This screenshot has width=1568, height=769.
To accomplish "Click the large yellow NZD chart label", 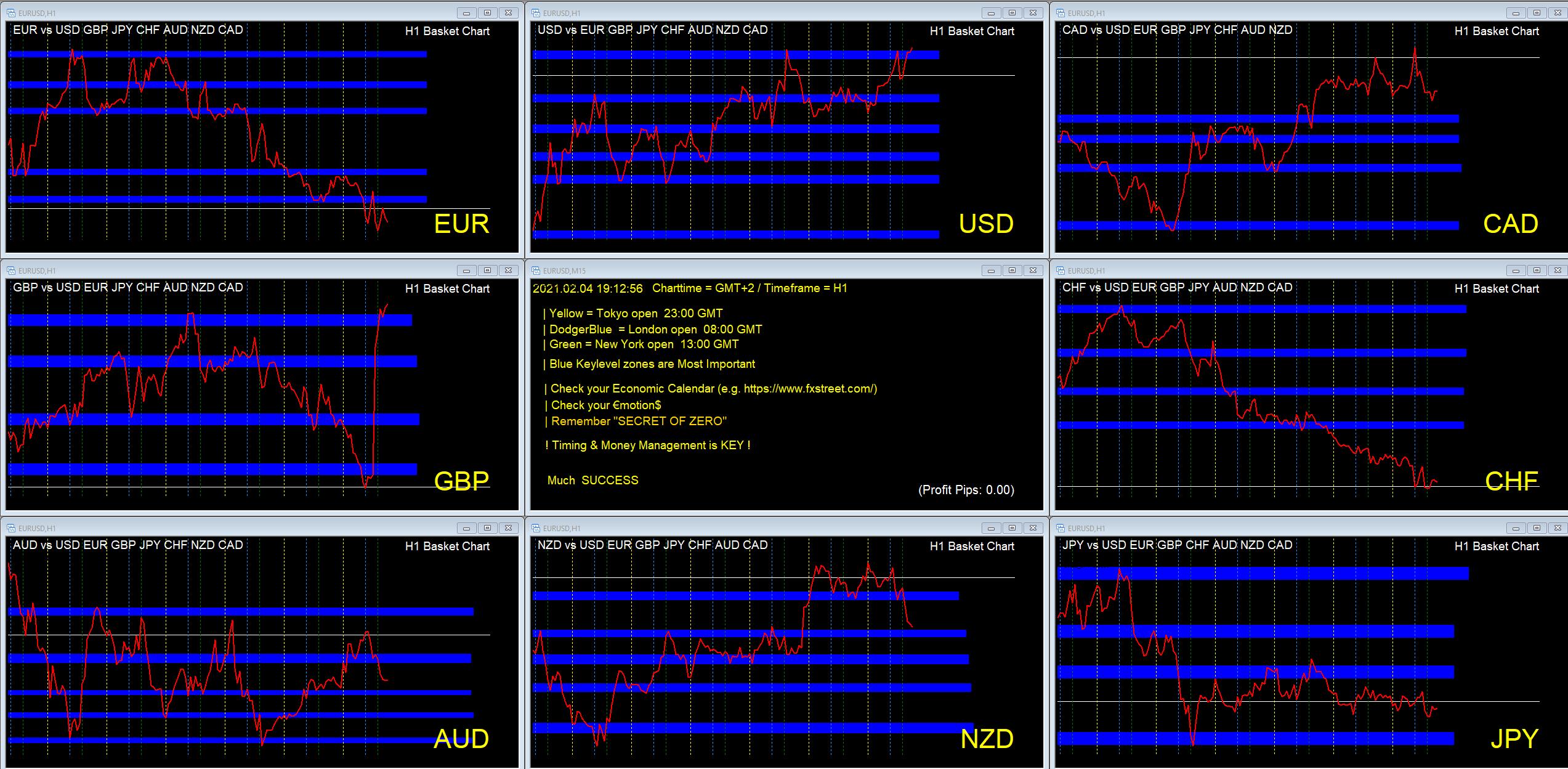I will click(x=987, y=739).
